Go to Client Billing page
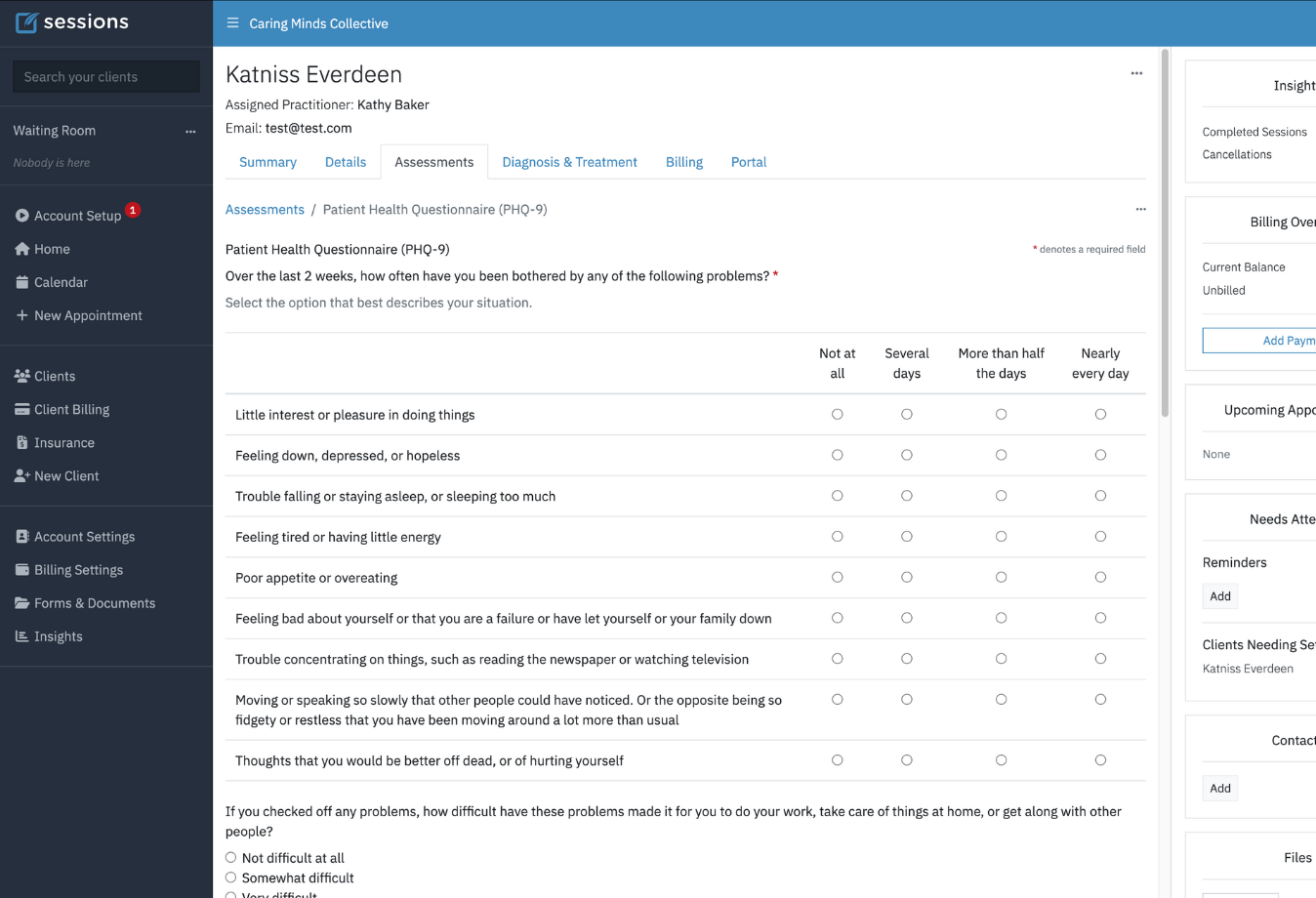 (x=71, y=409)
